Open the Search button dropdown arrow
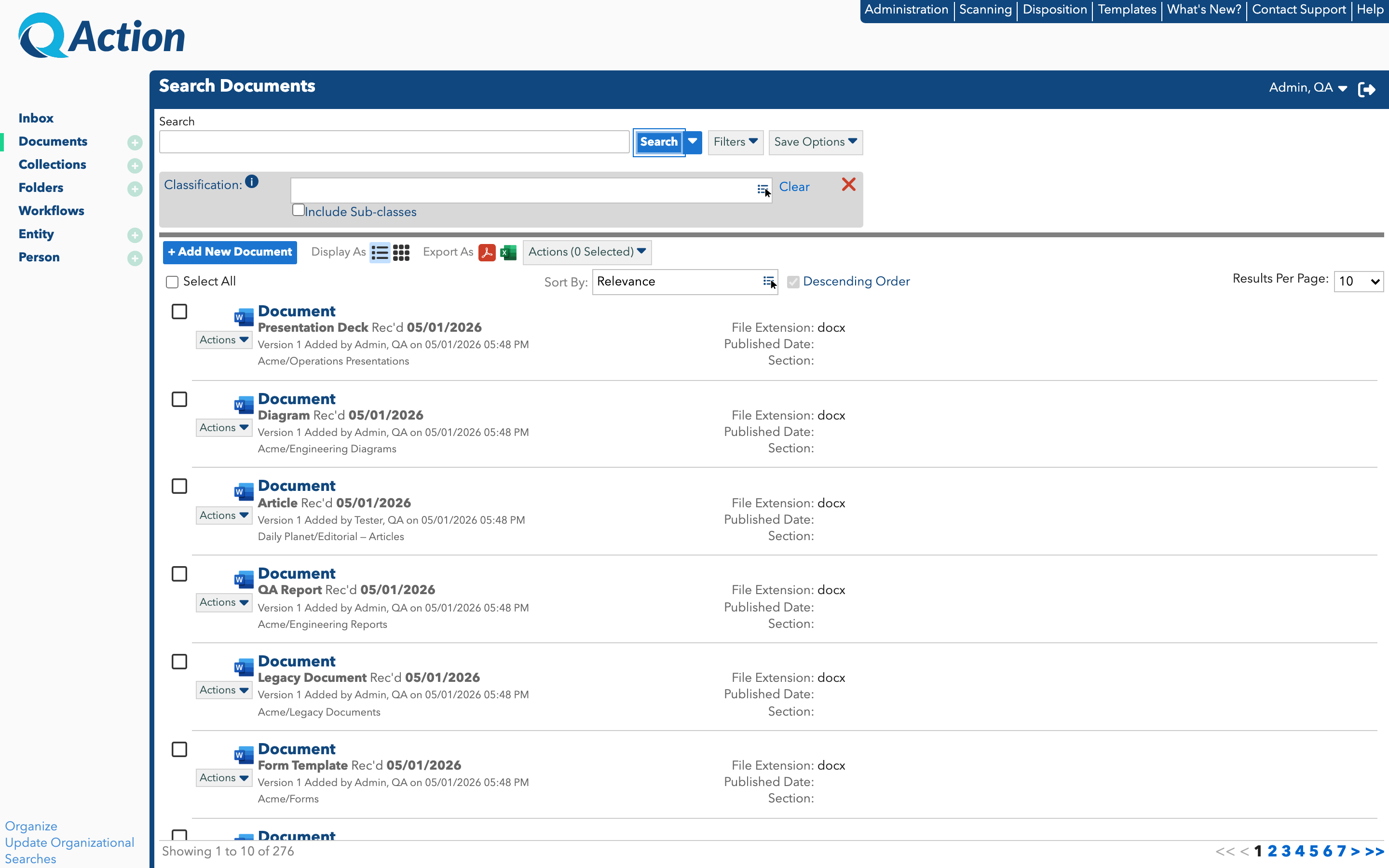This screenshot has width=1389, height=868. 693,142
